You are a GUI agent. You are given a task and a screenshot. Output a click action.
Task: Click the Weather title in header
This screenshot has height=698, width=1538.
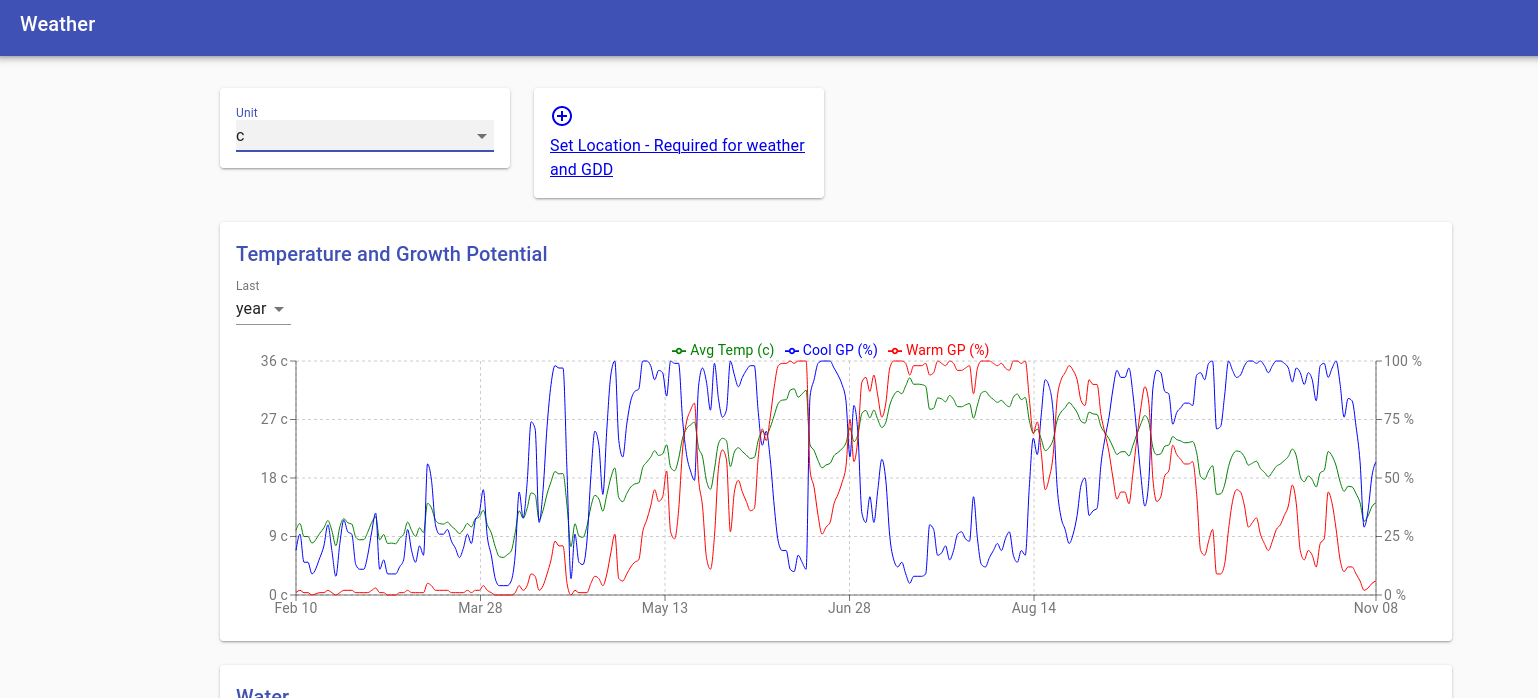[58, 24]
